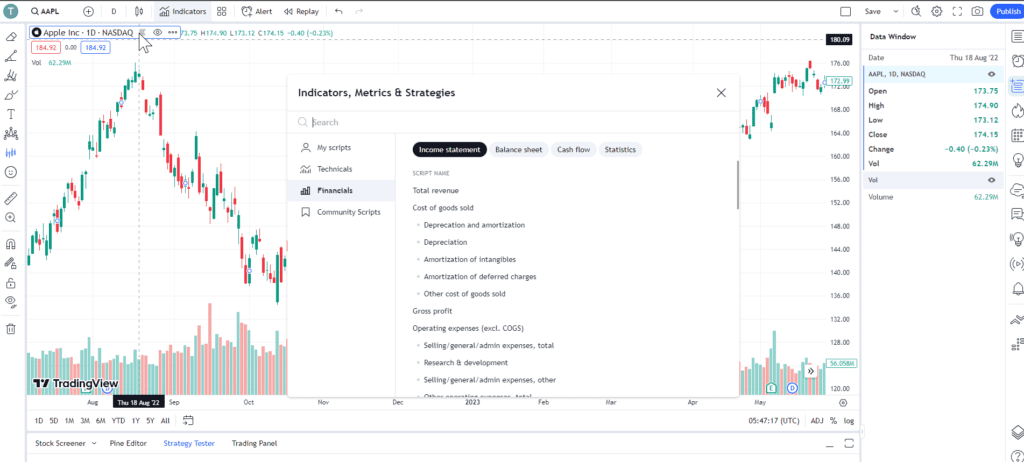This screenshot has width=1024, height=462.
Task: Maximize the bottom panel
Action: (x=849, y=444)
